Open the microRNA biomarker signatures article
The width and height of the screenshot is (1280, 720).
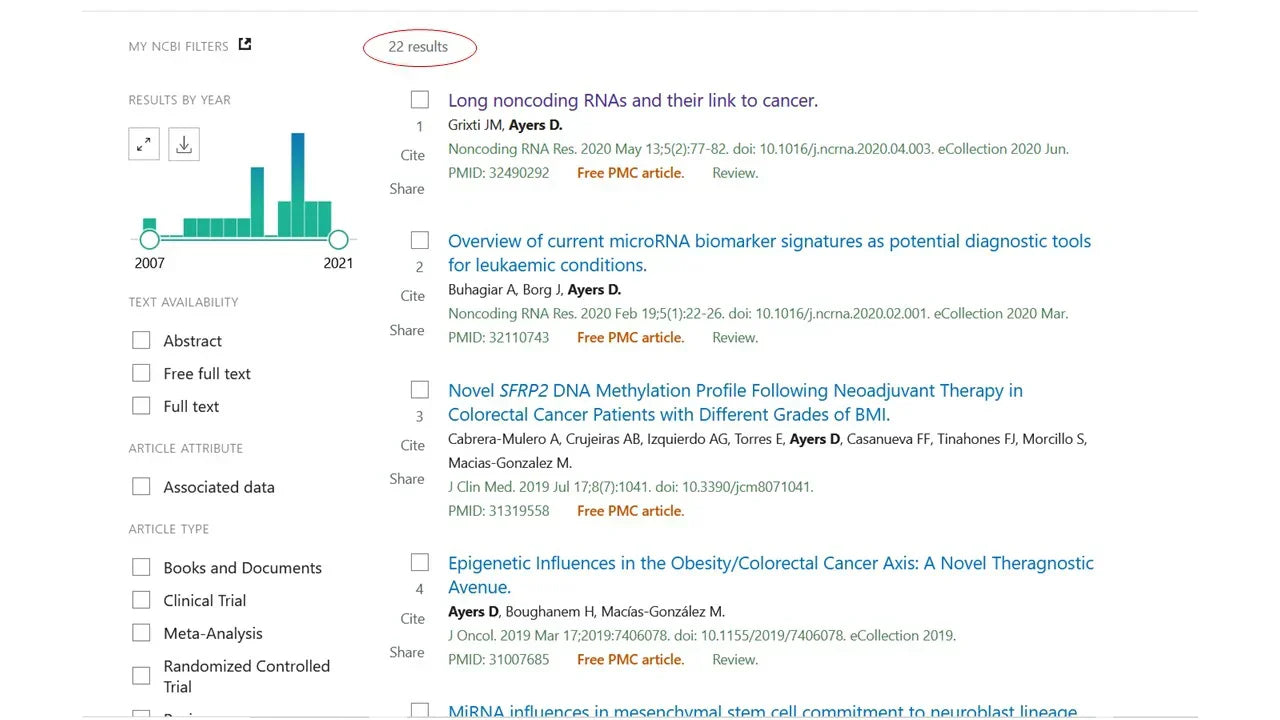[769, 253]
